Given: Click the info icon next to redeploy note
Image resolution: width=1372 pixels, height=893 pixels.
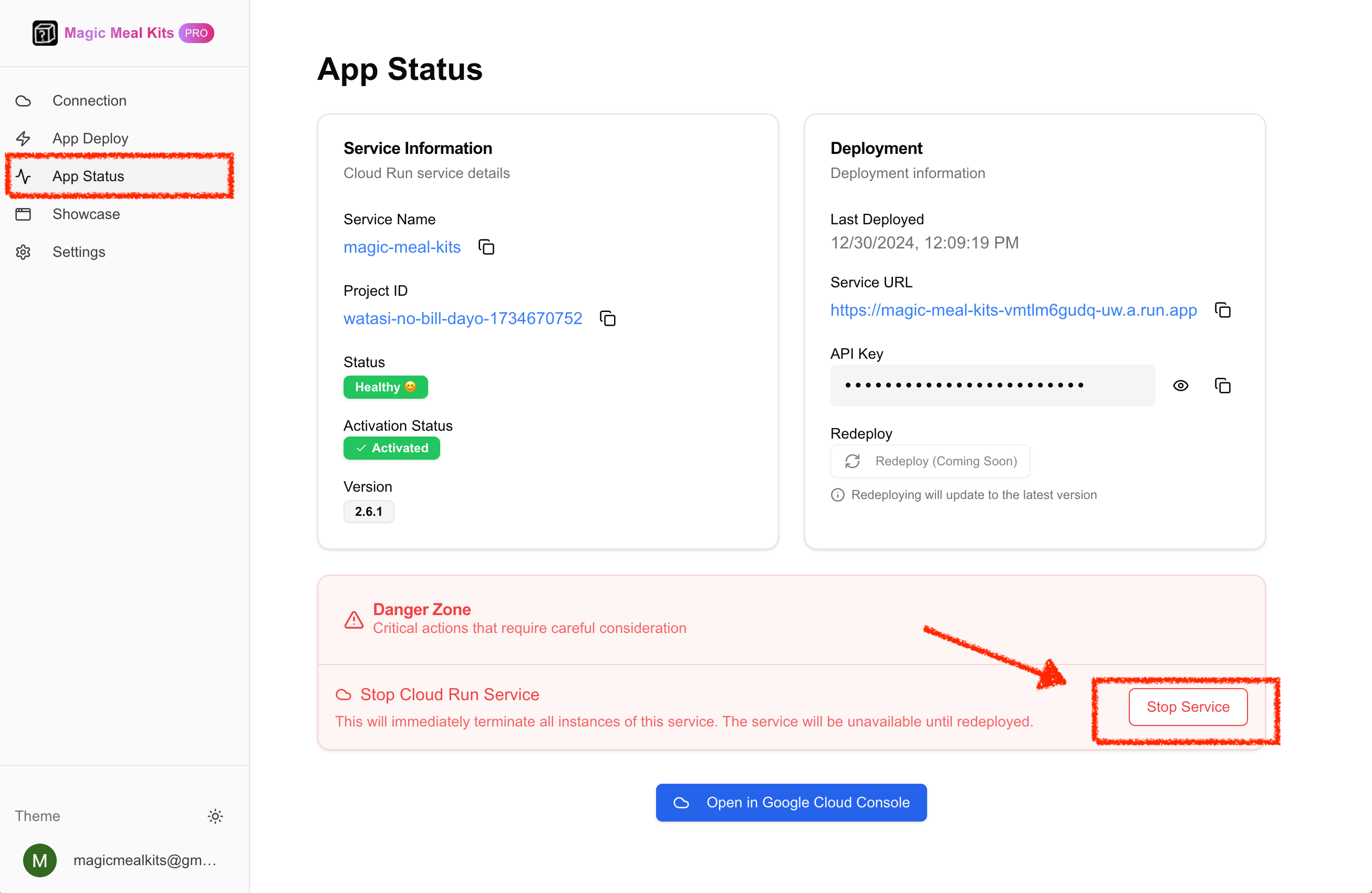Looking at the screenshot, I should click(x=838, y=495).
